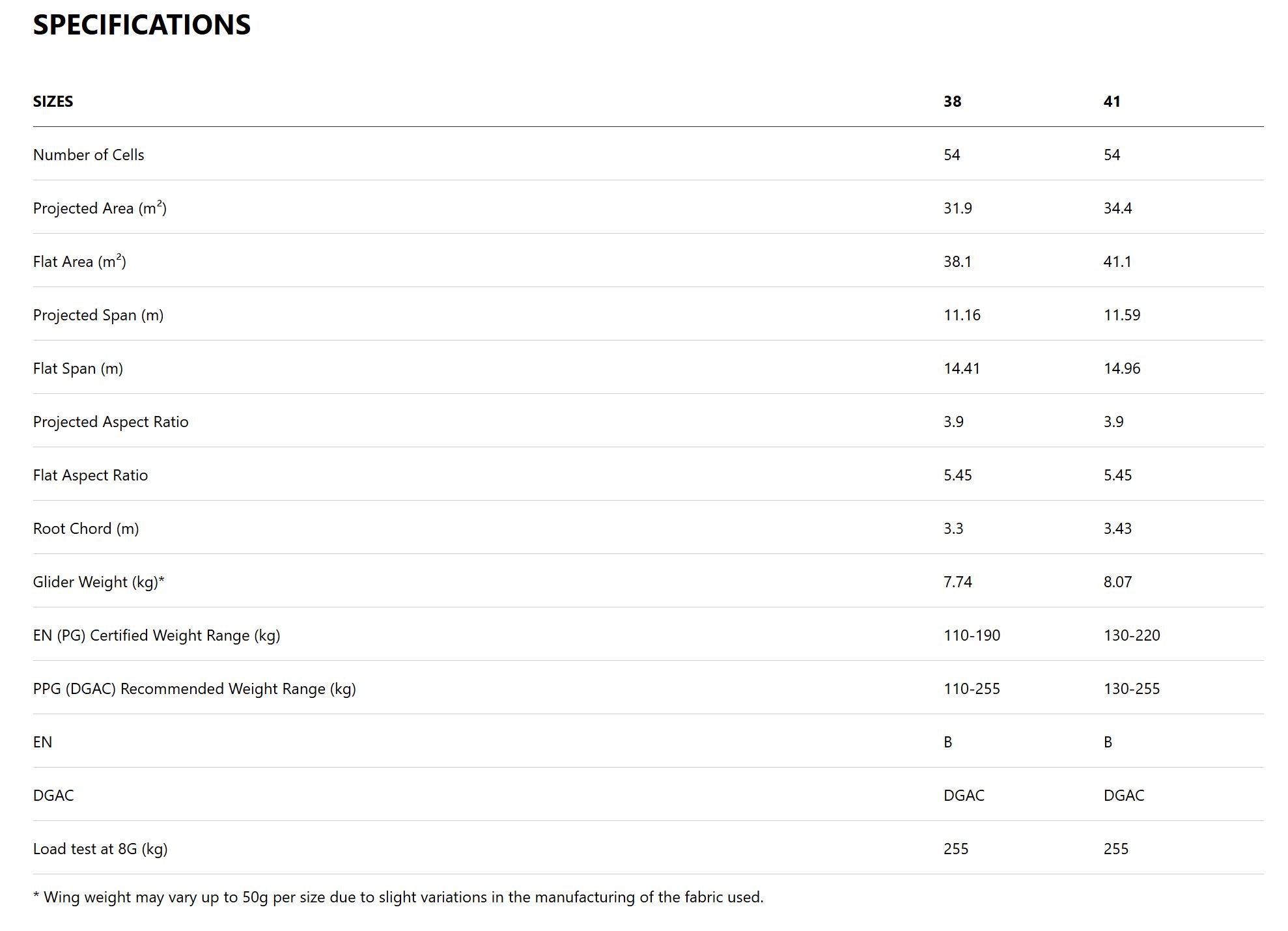Click the SPECIFICATIONS heading

[x=141, y=25]
